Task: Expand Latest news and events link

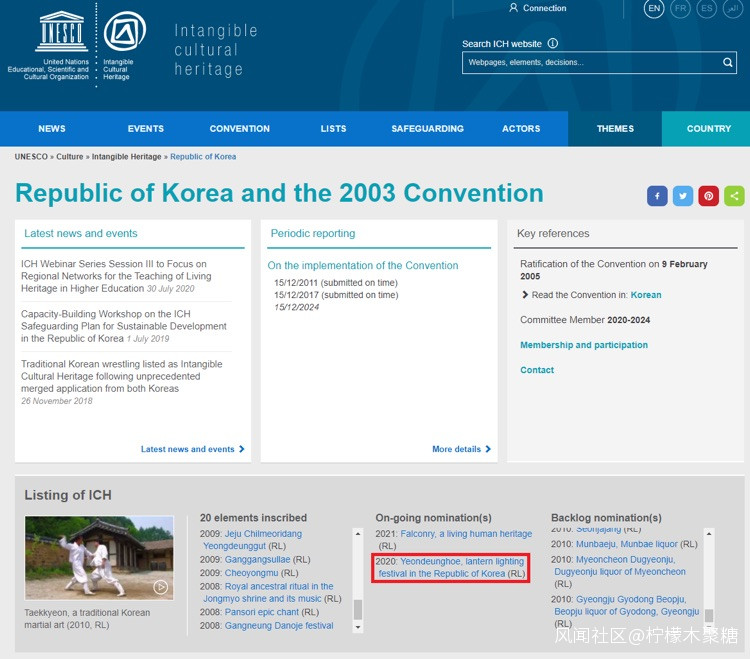Action: [192, 449]
